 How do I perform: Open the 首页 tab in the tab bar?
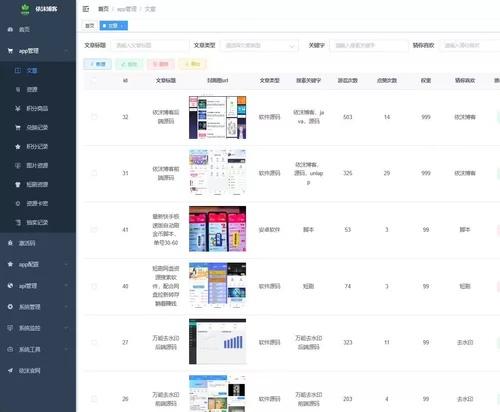coord(90,26)
